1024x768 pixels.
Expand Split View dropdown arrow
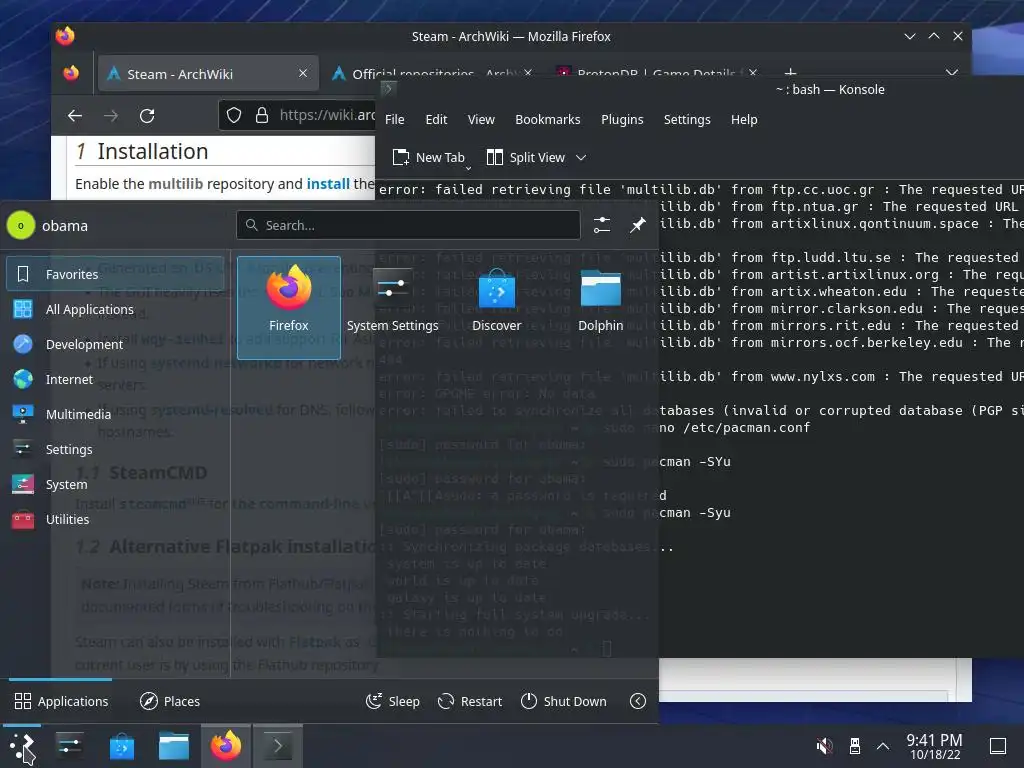581,157
